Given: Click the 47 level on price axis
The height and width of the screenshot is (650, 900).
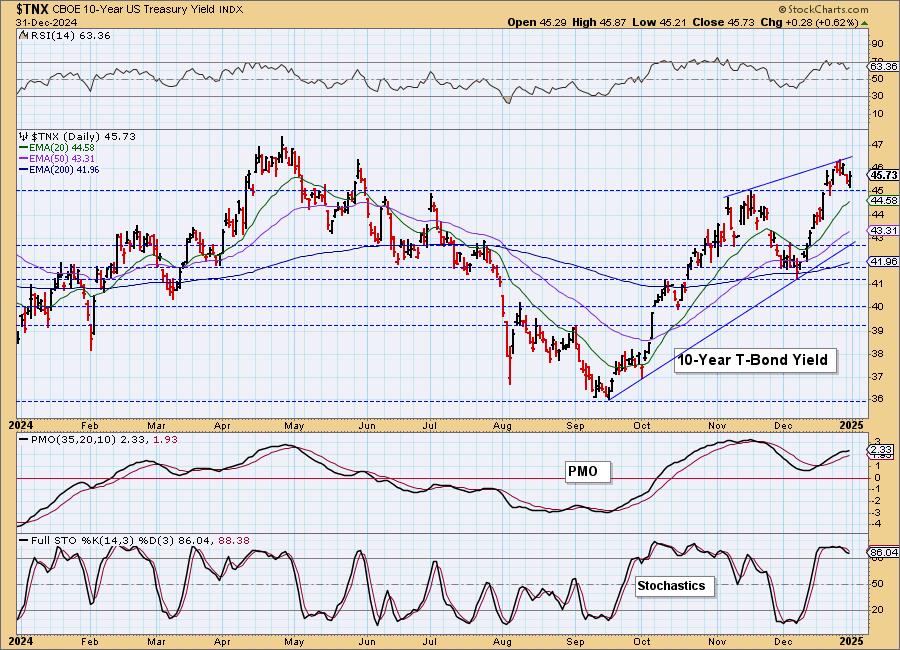Looking at the screenshot, I should coord(878,145).
